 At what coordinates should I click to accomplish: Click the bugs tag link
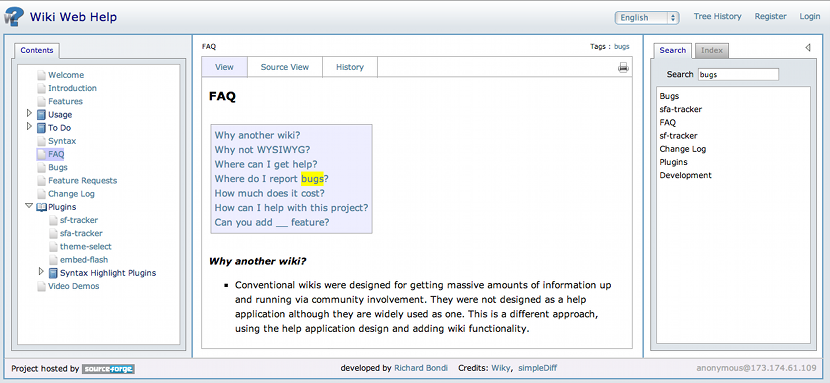622,47
